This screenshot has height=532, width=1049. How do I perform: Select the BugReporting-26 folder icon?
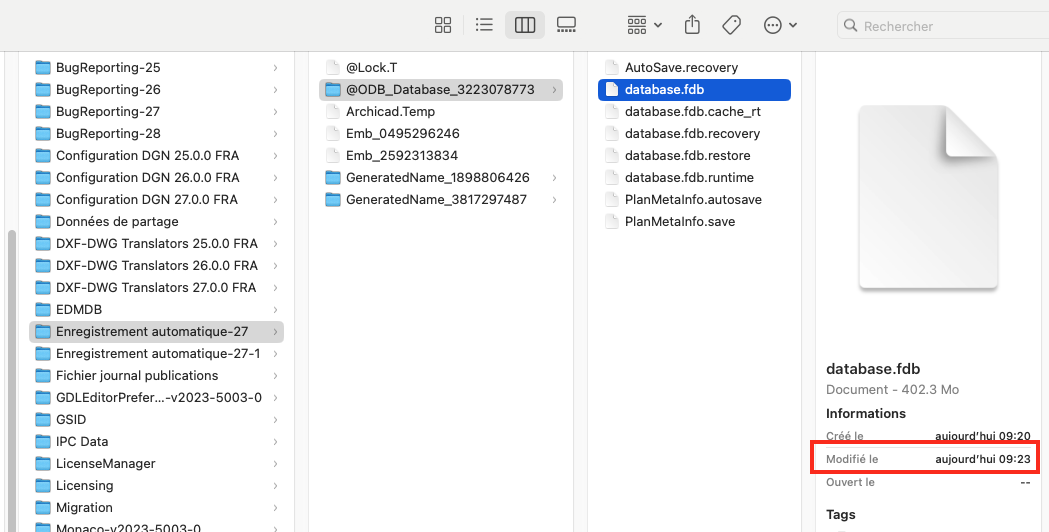pos(43,90)
